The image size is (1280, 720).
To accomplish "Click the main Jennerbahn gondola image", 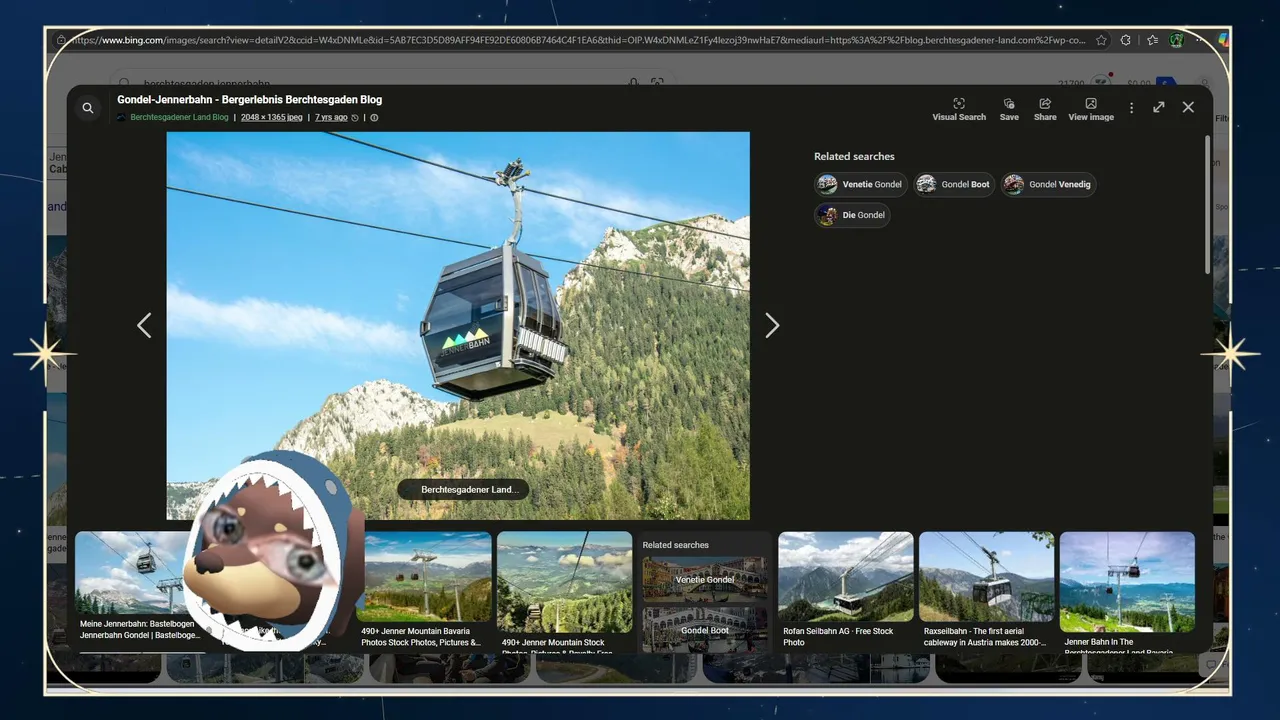I will coord(458,326).
